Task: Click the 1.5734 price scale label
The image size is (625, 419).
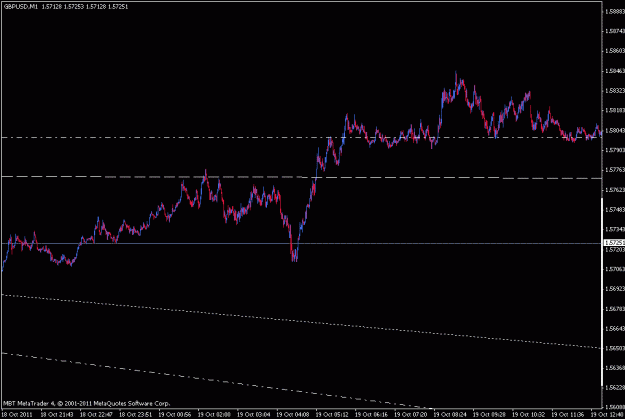Action: click(x=615, y=229)
